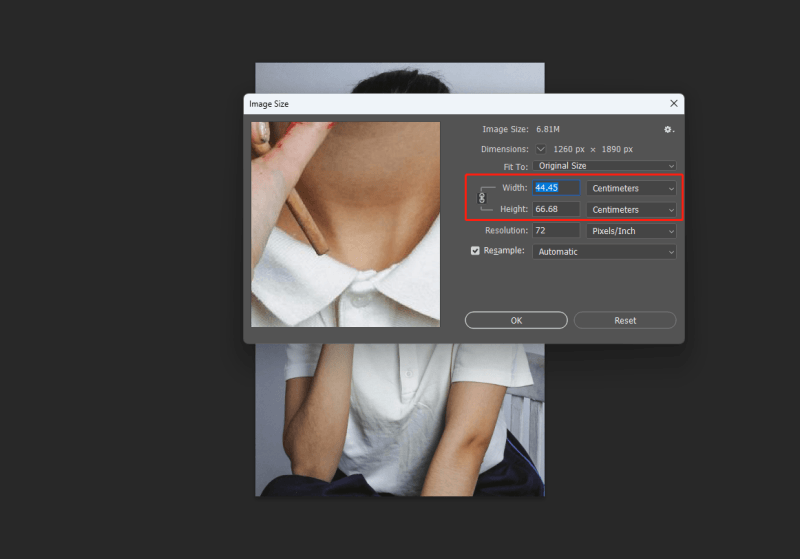This screenshot has height=559, width=800.
Task: Click the Resolution field showing 72
Action: [556, 231]
